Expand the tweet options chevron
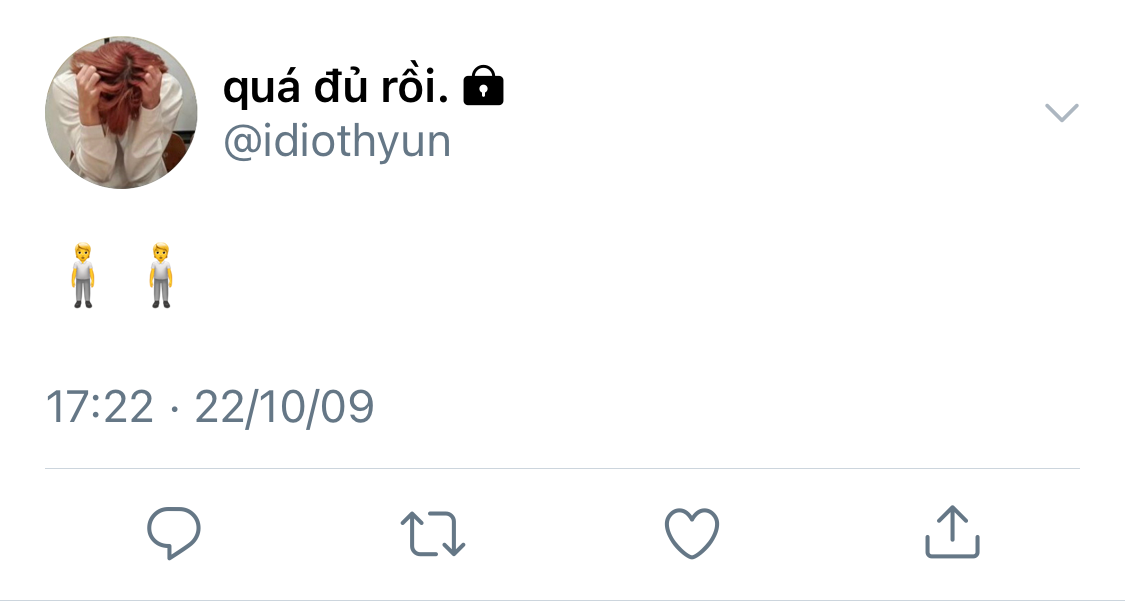Image resolution: width=1125 pixels, height=601 pixels. pos(1062,113)
